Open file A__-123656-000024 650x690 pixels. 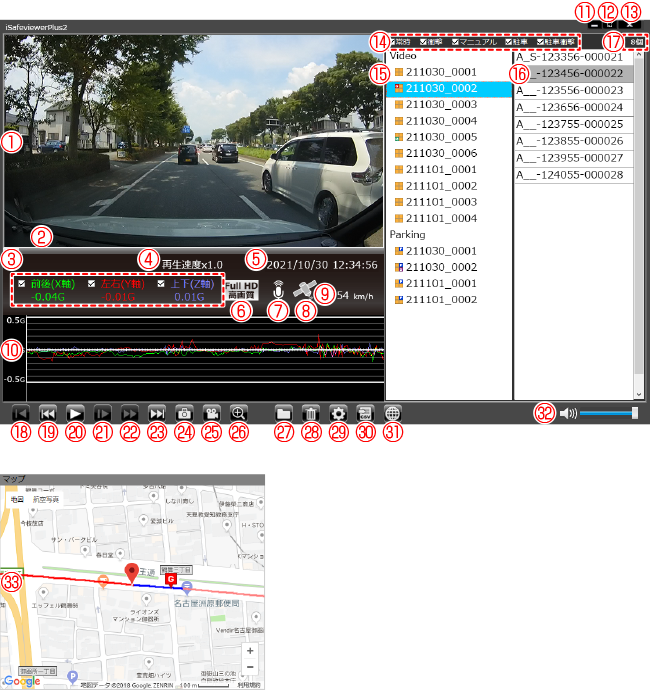coord(574,107)
